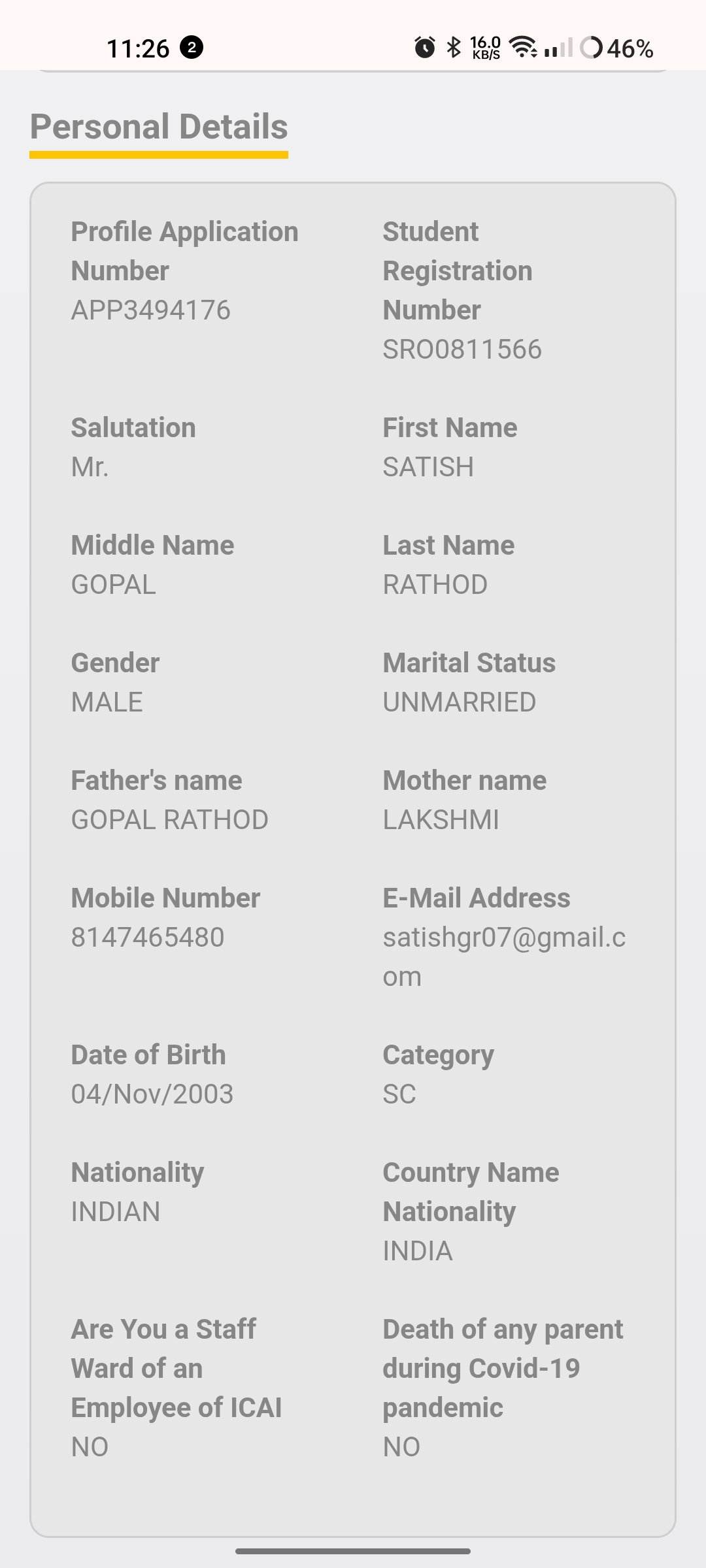This screenshot has width=706, height=1568.
Task: Tap the Wi-Fi signal icon
Action: 524,47
